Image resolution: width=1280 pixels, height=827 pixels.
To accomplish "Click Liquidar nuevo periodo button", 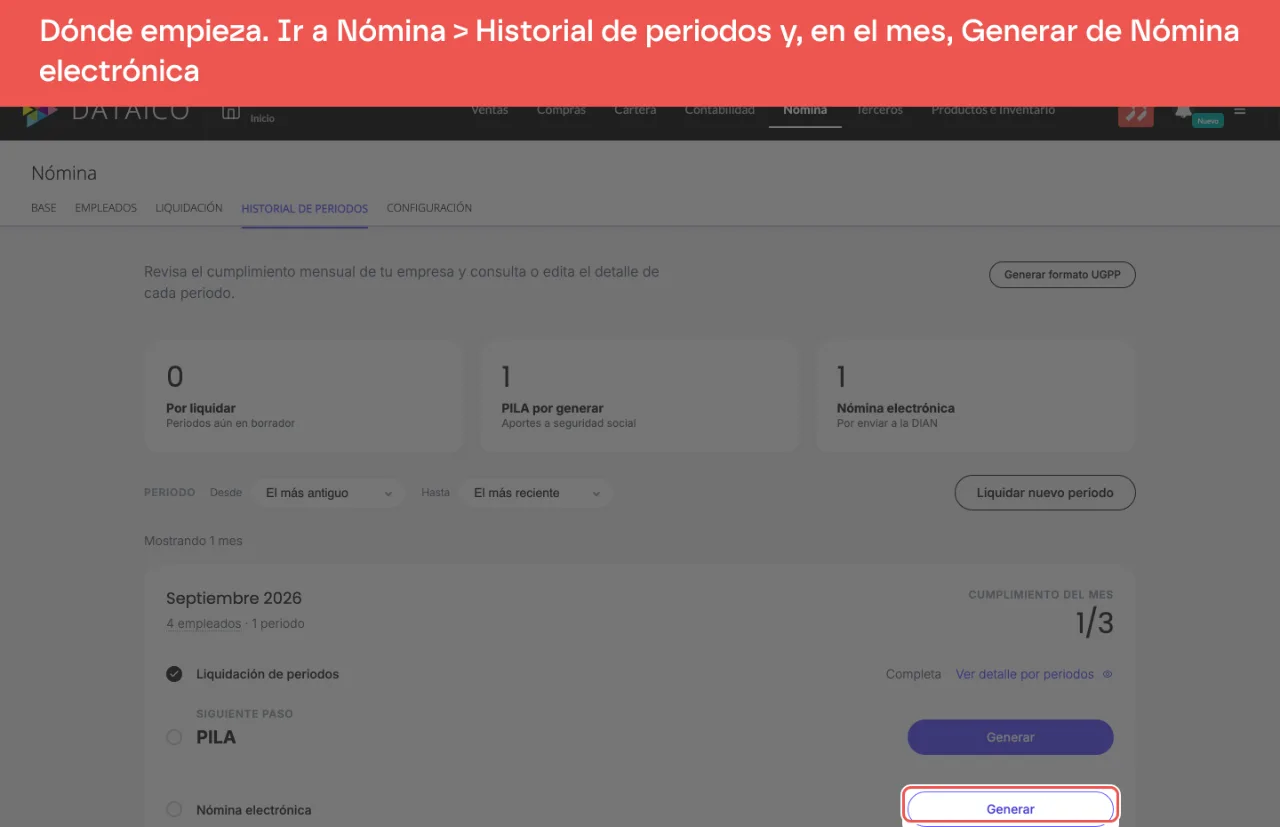I will tap(1045, 493).
